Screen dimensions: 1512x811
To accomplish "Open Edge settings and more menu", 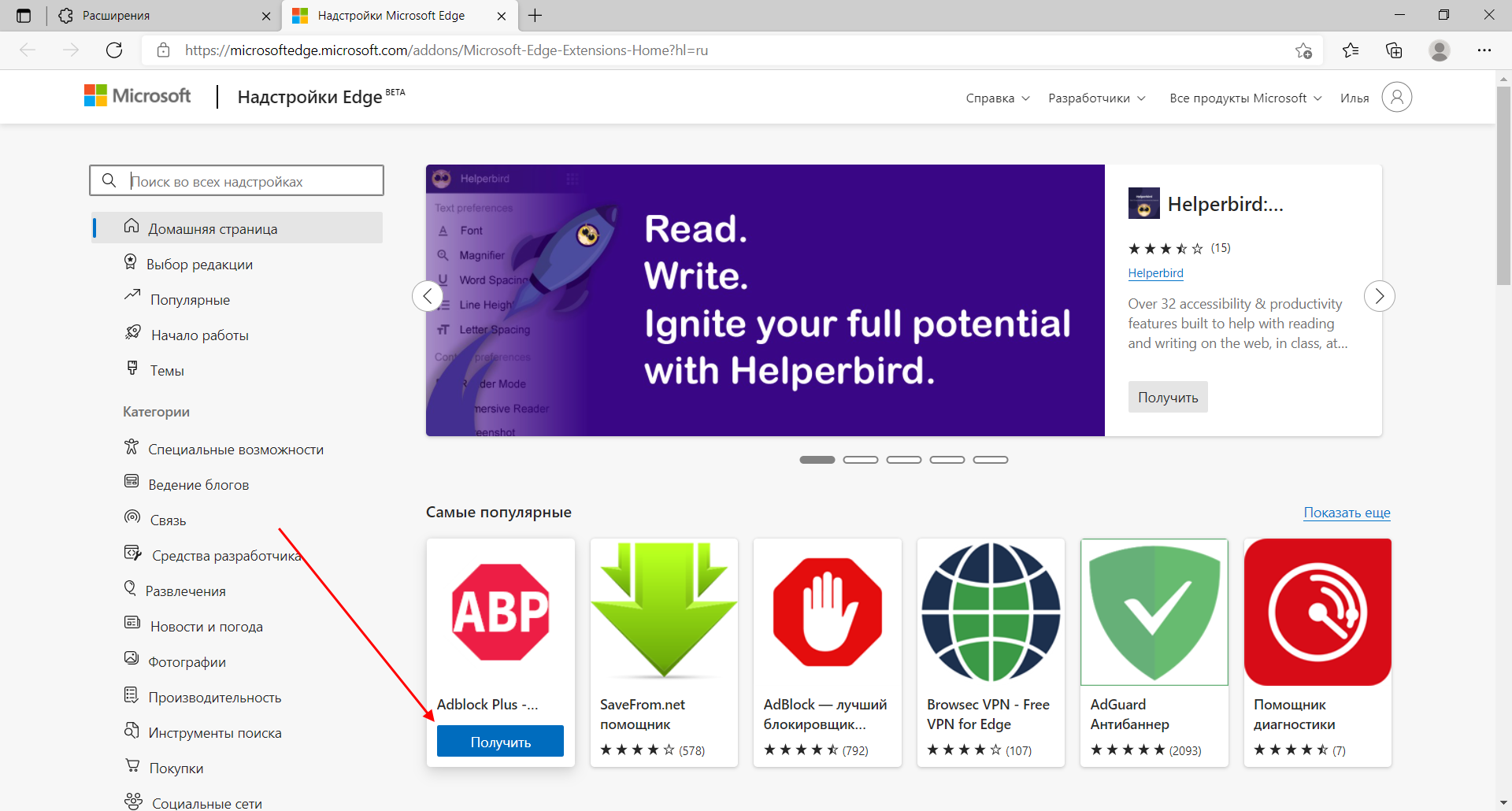I will (x=1484, y=50).
